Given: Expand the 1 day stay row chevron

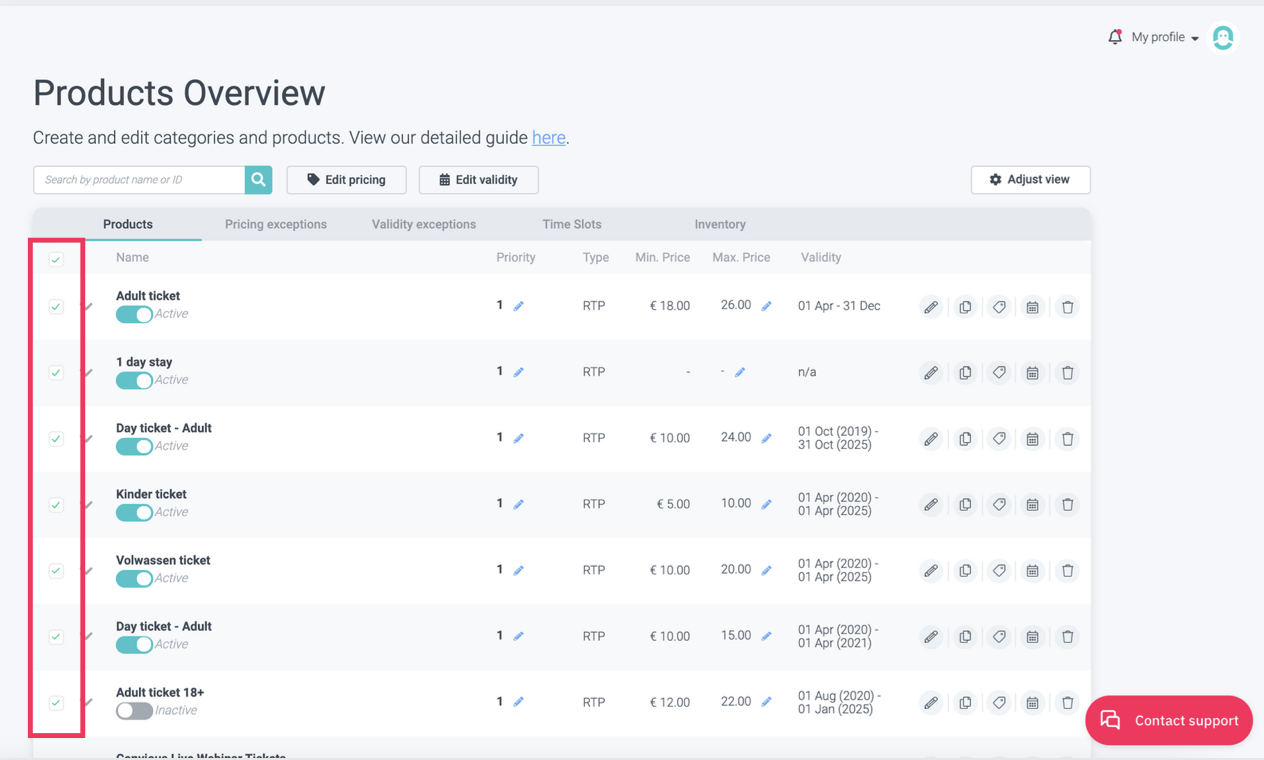Looking at the screenshot, I should click(89, 373).
